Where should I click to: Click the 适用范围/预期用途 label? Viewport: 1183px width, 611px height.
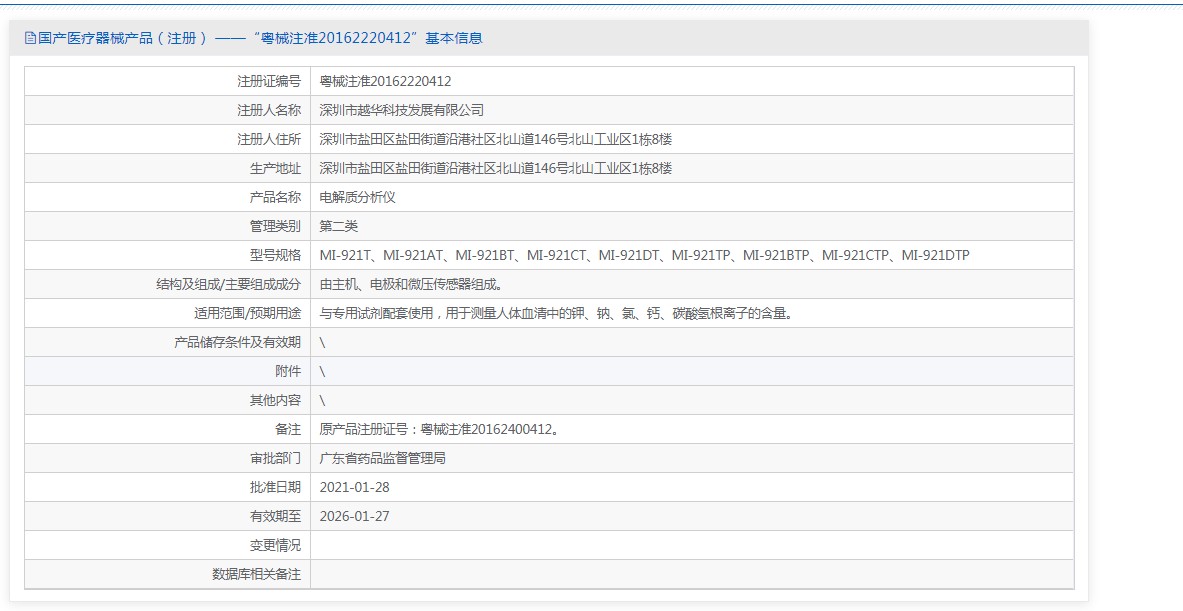(x=247, y=314)
